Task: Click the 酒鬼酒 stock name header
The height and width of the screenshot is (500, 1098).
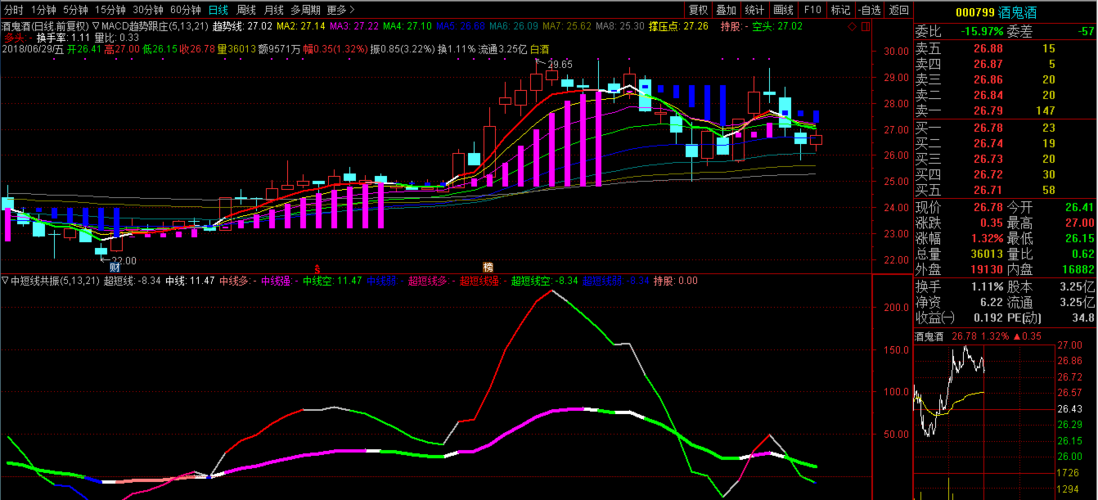Action: point(1019,11)
